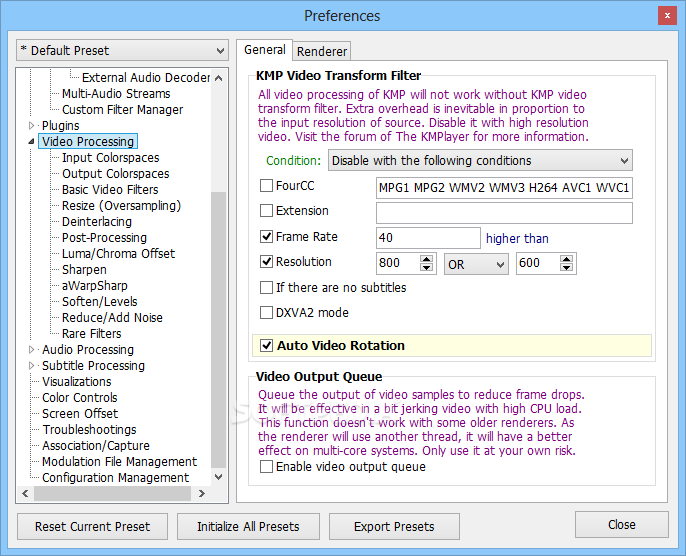This screenshot has width=686, height=556.
Task: Select the Video Processing tree item
Action: [88, 142]
